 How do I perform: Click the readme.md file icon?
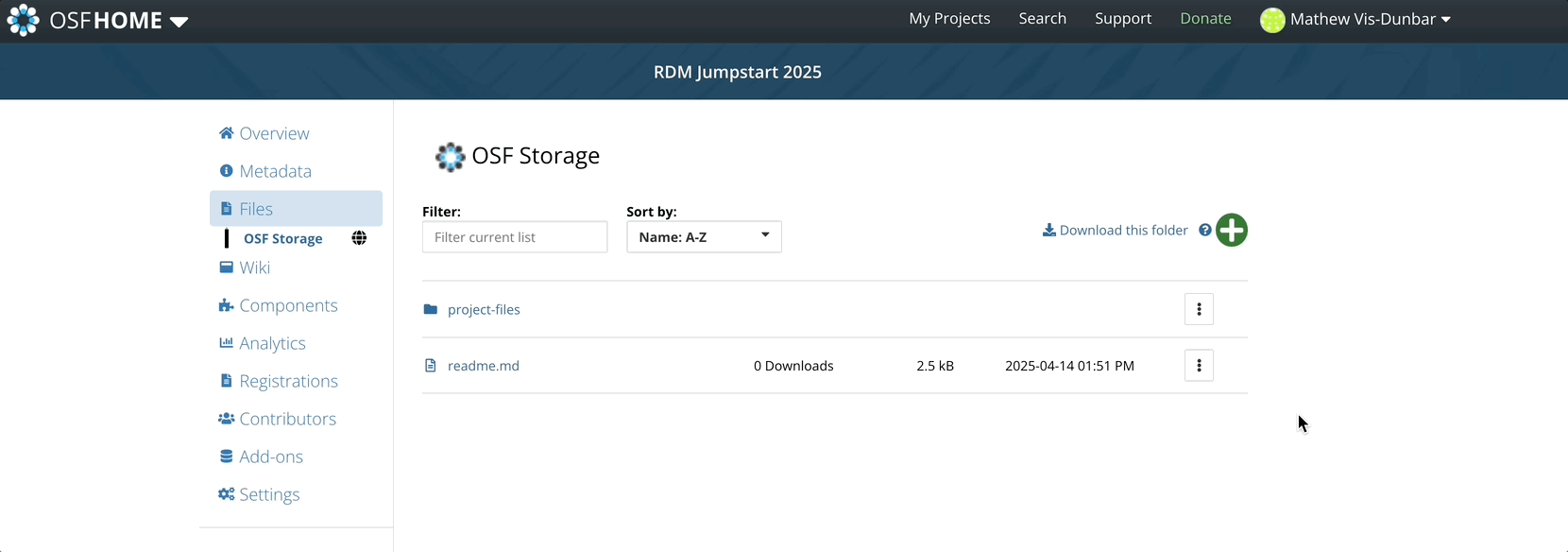(431, 366)
